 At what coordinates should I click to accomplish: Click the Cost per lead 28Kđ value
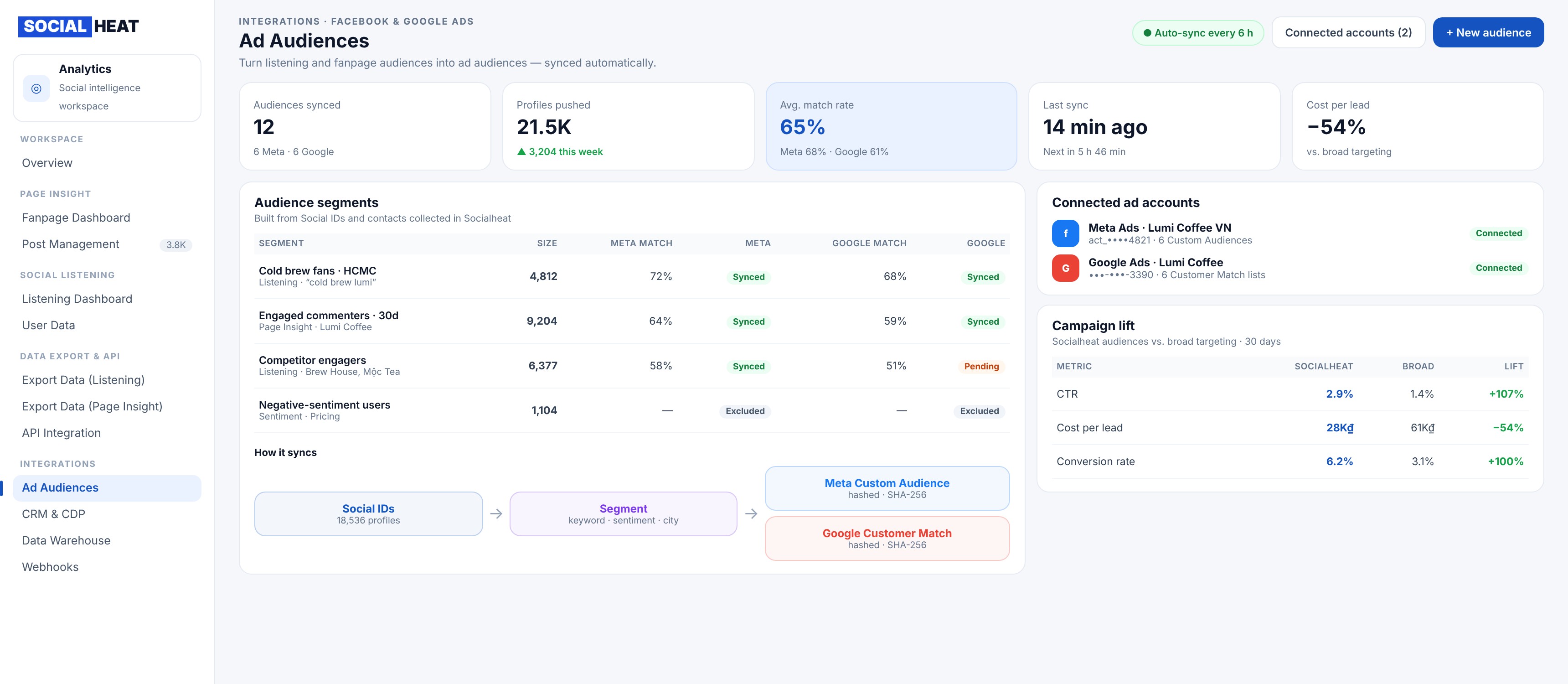1340,428
